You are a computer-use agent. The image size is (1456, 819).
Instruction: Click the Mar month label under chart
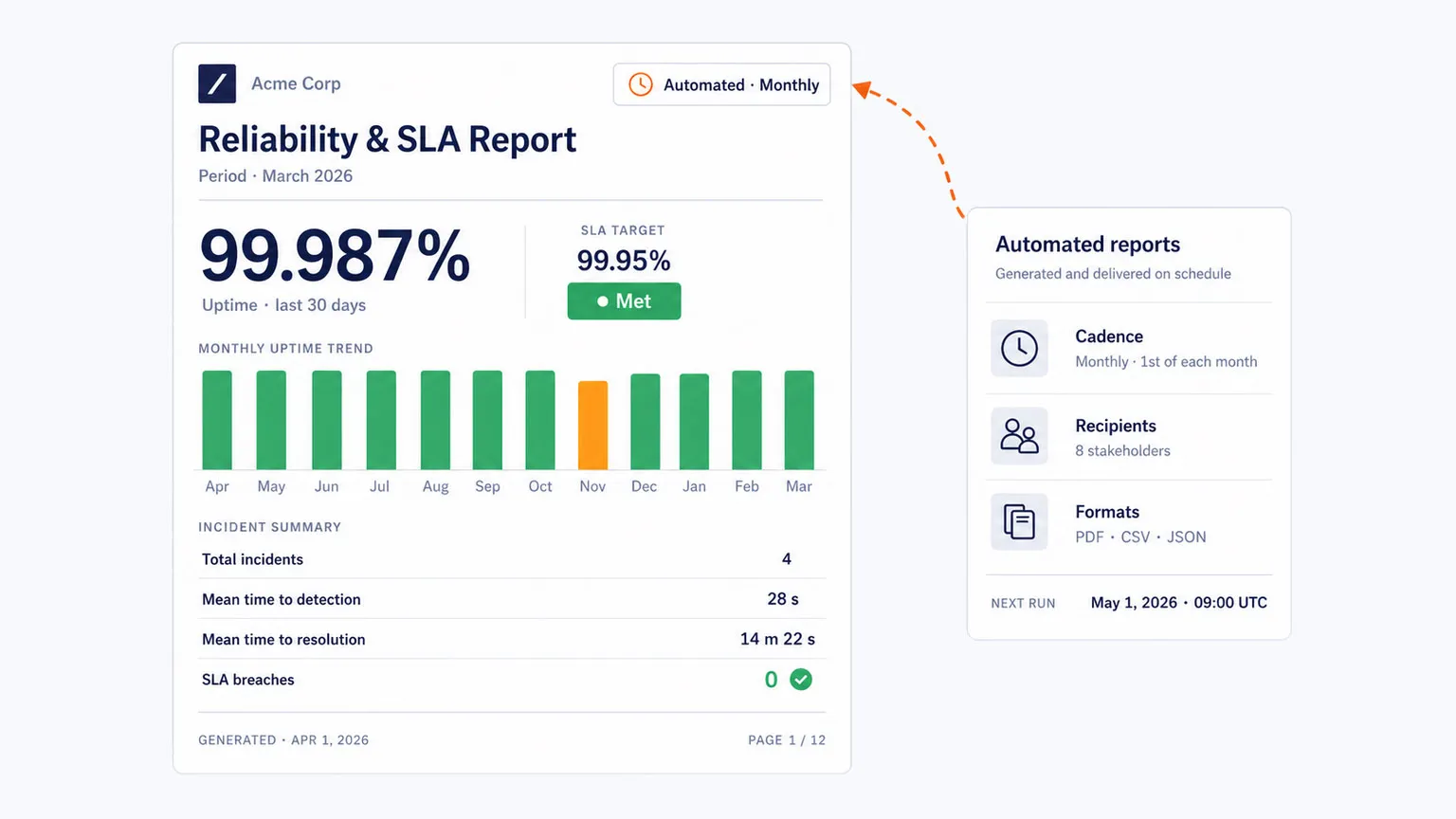(x=799, y=486)
